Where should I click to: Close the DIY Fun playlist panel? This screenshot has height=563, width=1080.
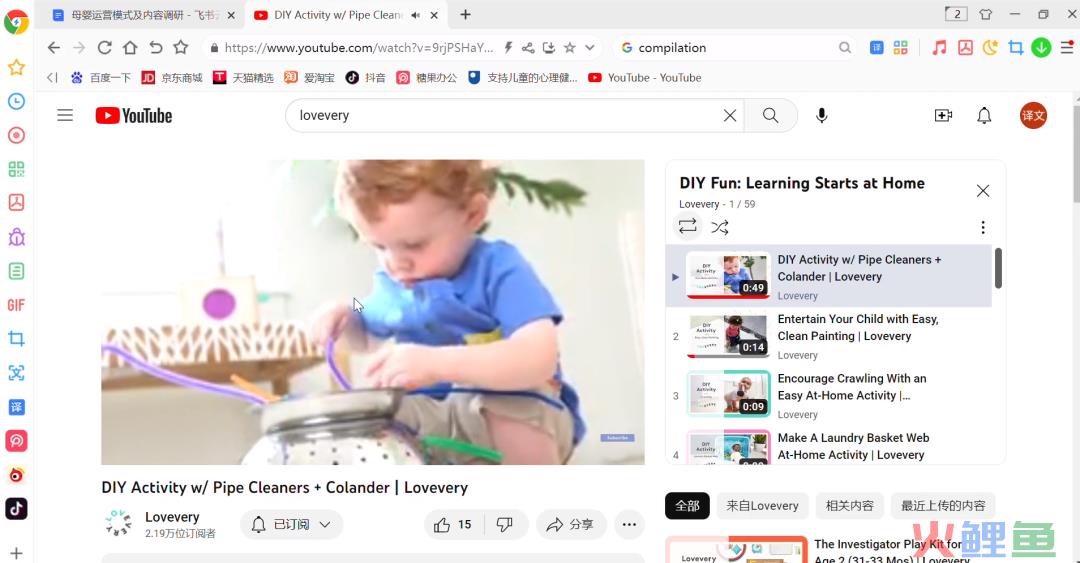[x=983, y=191]
